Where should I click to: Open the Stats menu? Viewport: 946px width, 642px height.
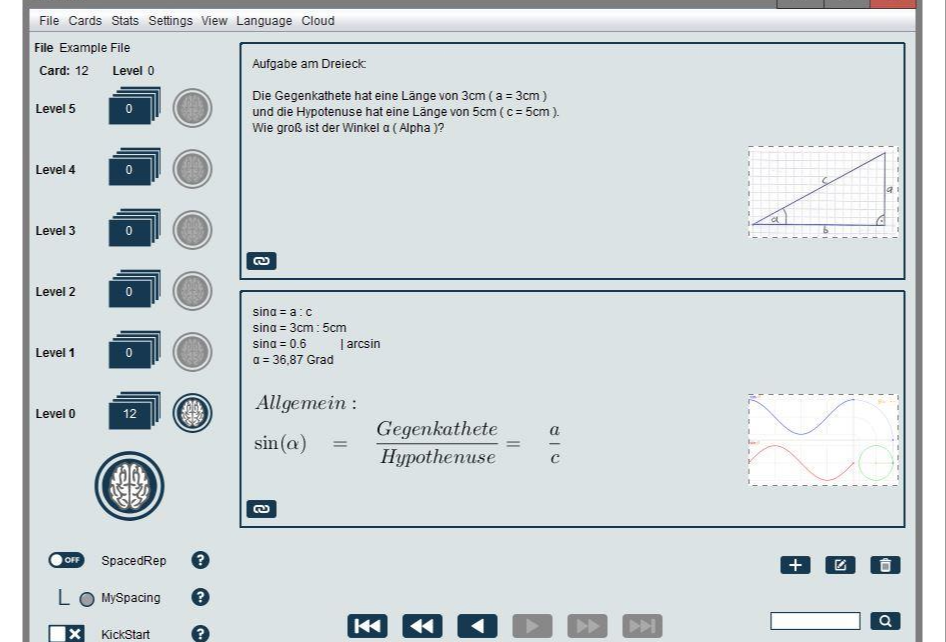tap(123, 20)
